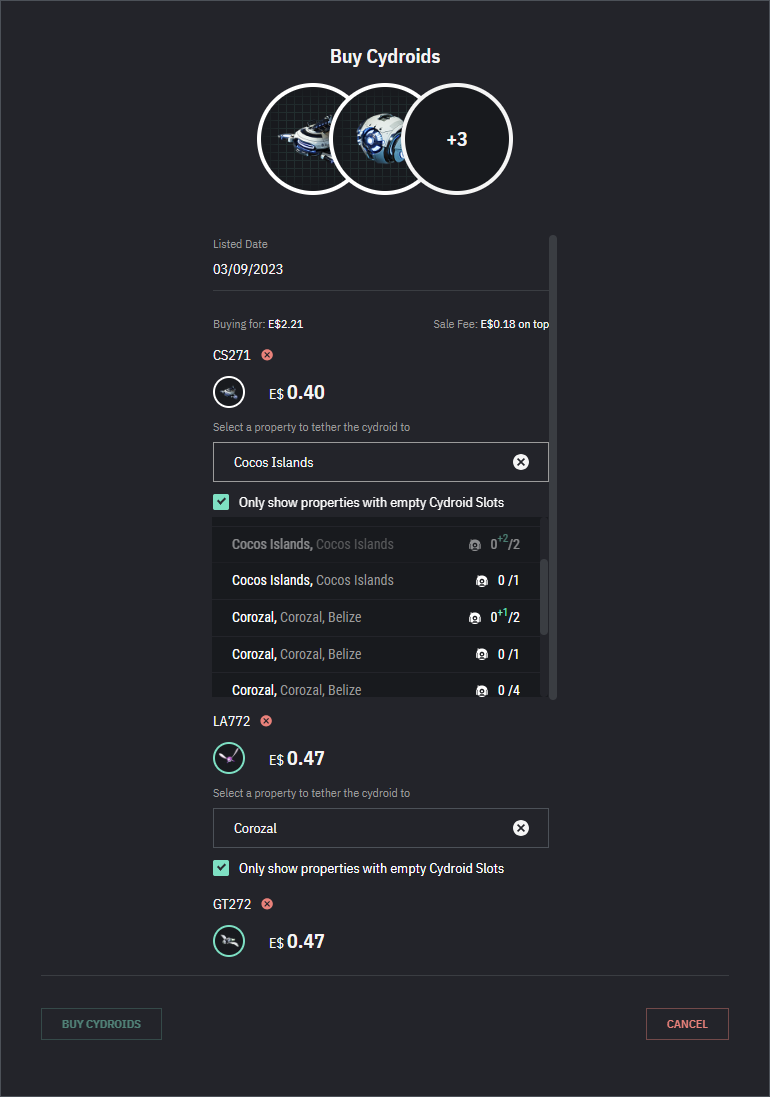The width and height of the screenshot is (770, 1097).
Task: Remove cydroid LA772 with red X
Action: 266,721
